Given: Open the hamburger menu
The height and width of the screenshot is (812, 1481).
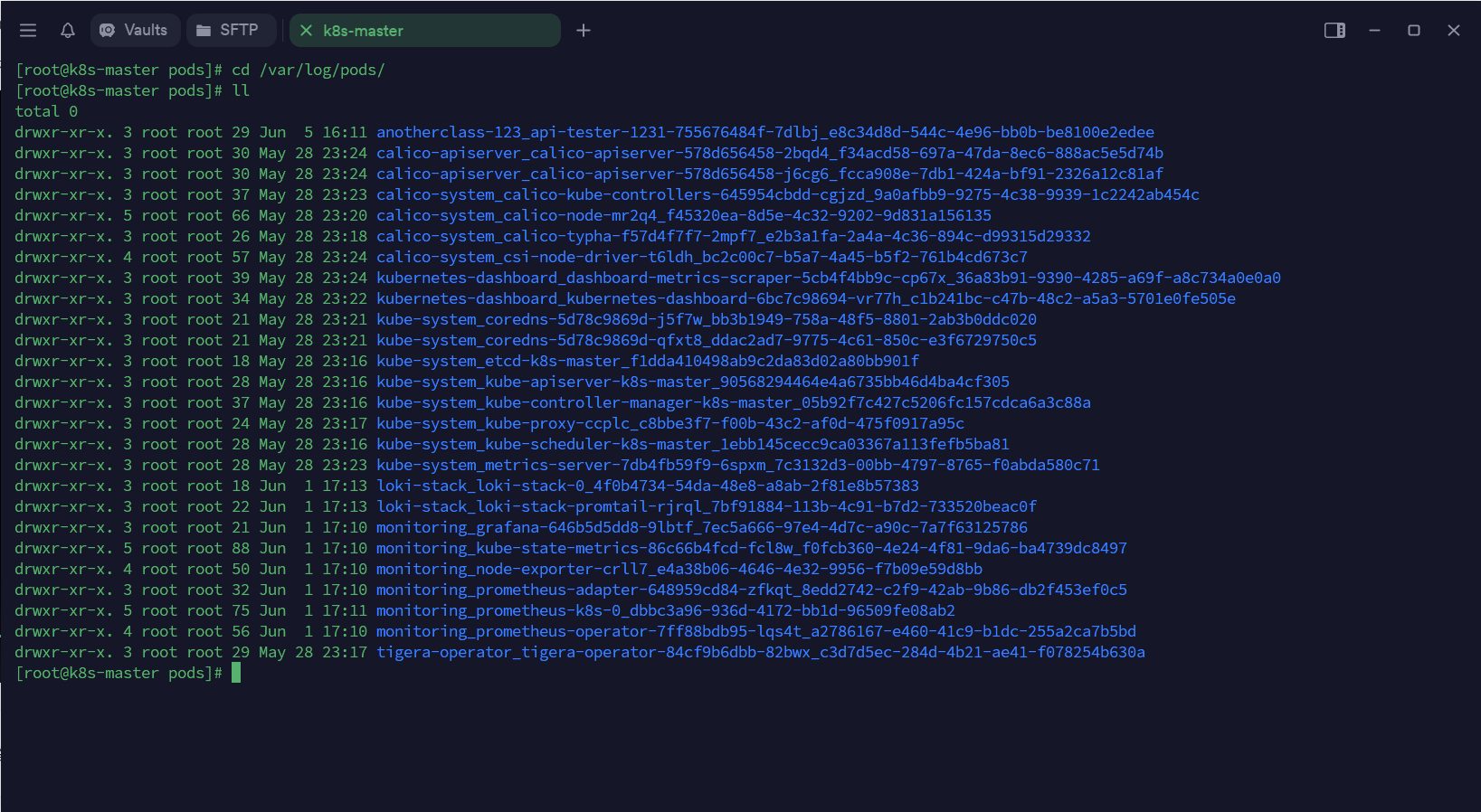Looking at the screenshot, I should tap(28, 30).
